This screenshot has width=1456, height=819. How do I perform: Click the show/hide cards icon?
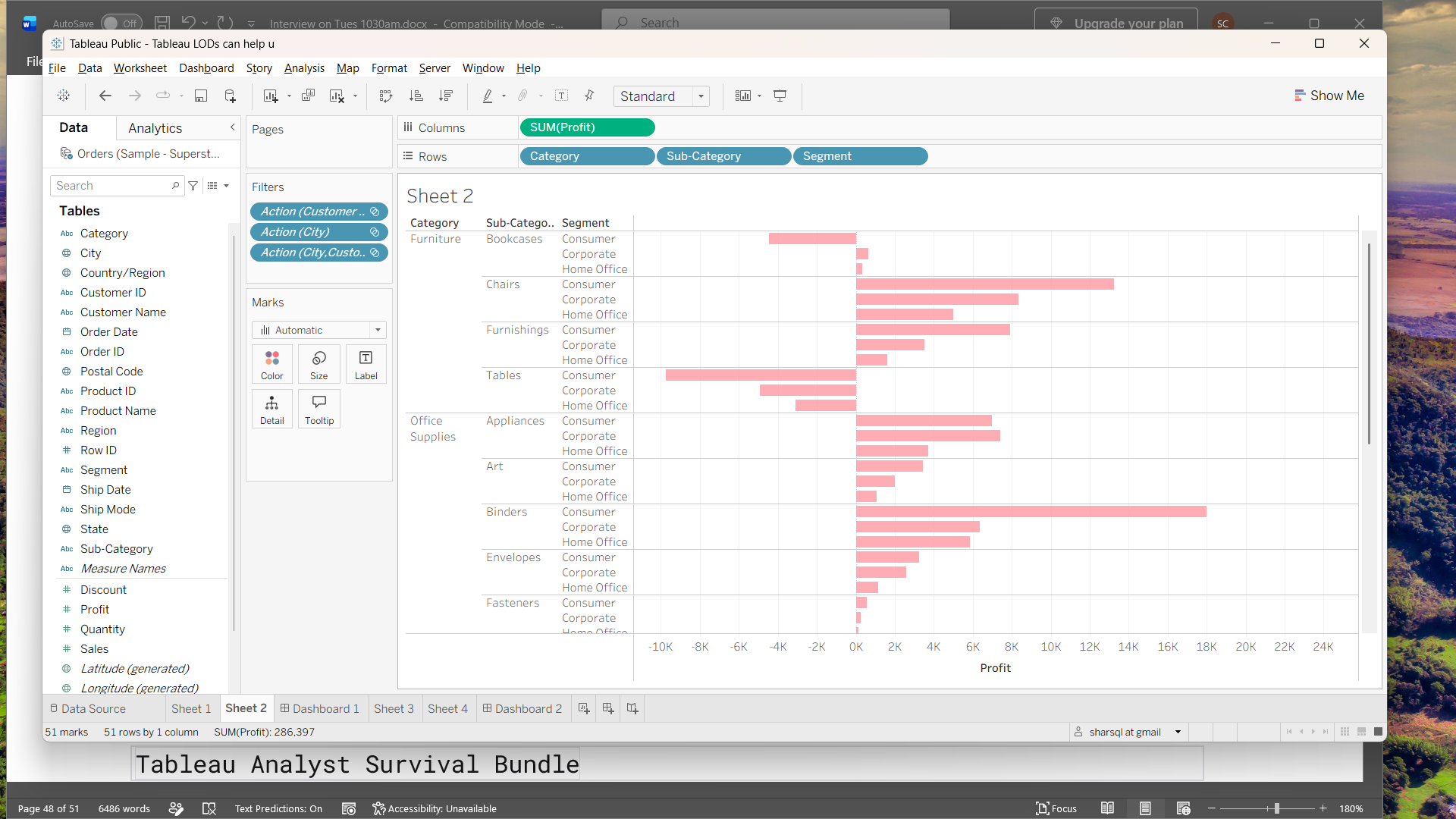(743, 96)
